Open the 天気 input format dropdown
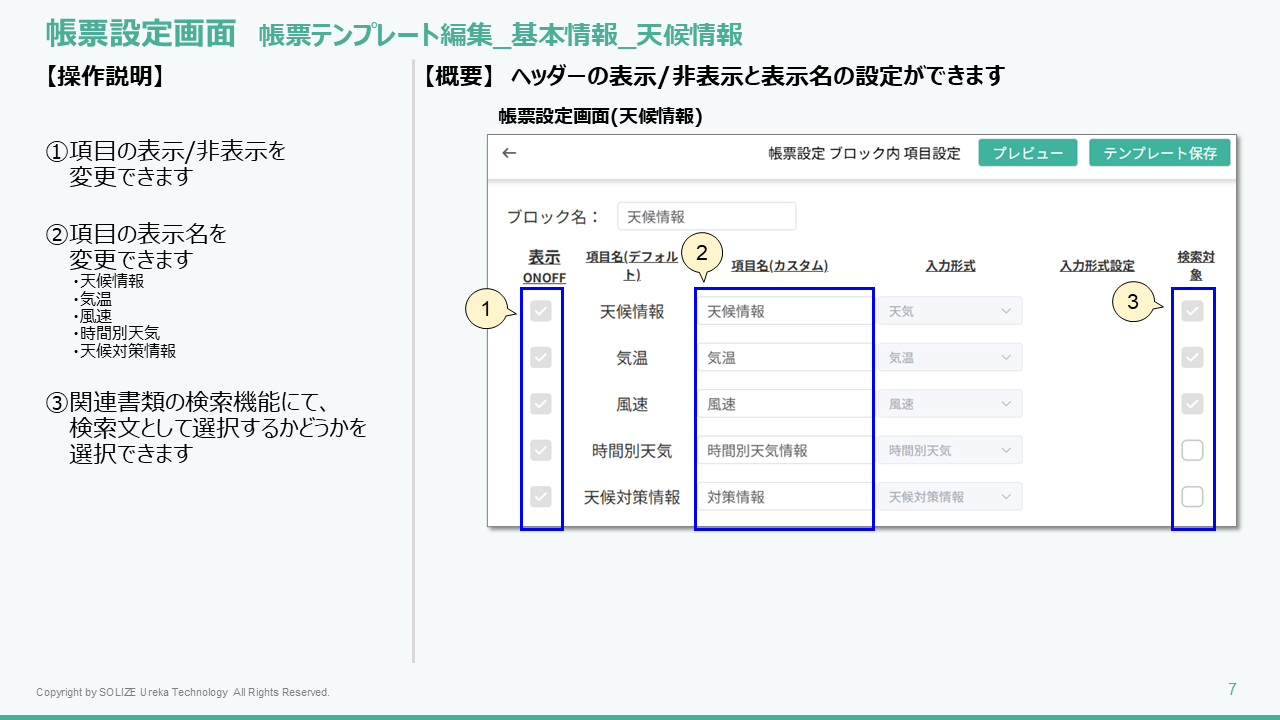1280x720 pixels. (x=950, y=311)
